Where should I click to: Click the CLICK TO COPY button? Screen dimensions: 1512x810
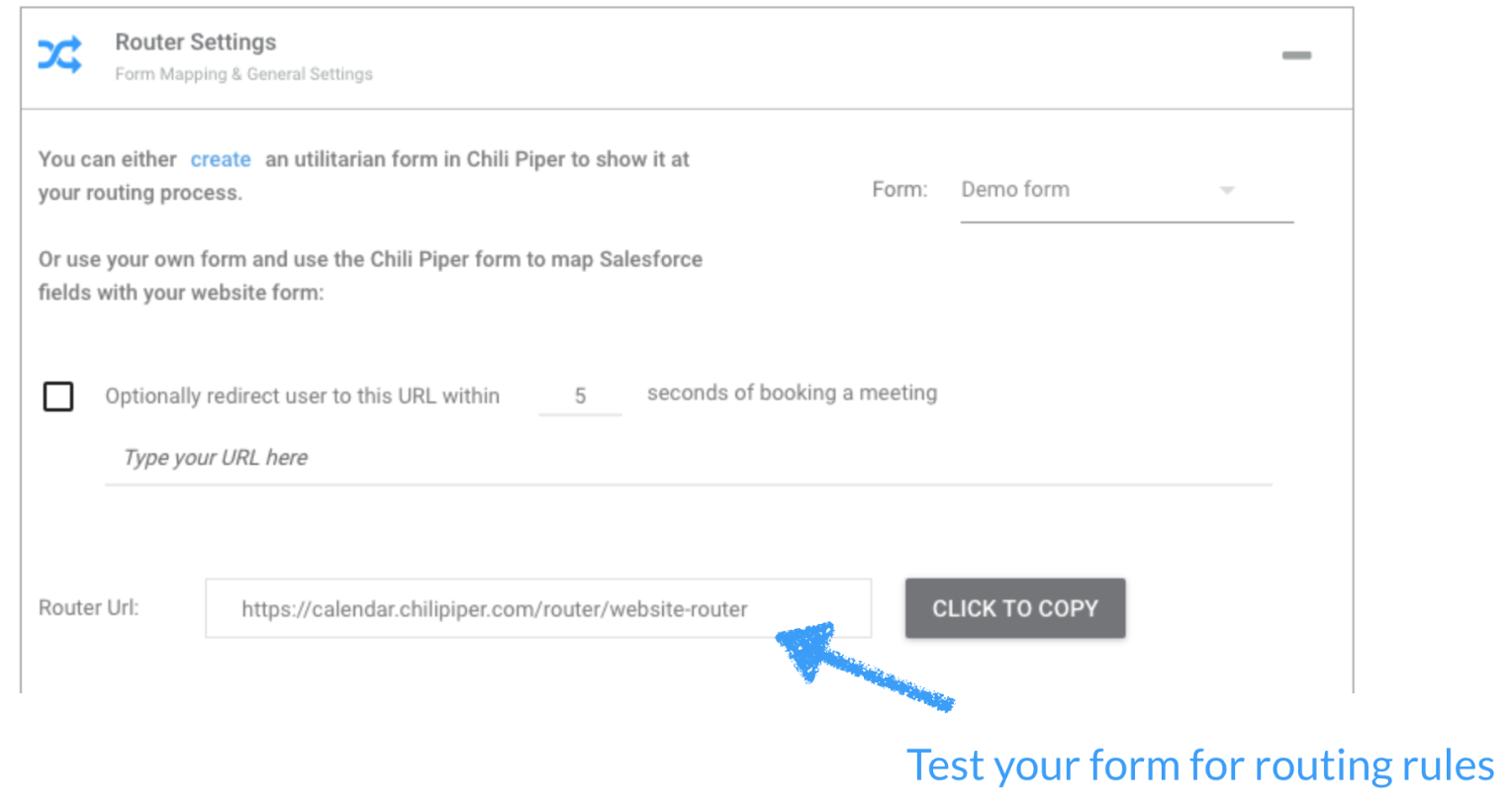(1015, 608)
